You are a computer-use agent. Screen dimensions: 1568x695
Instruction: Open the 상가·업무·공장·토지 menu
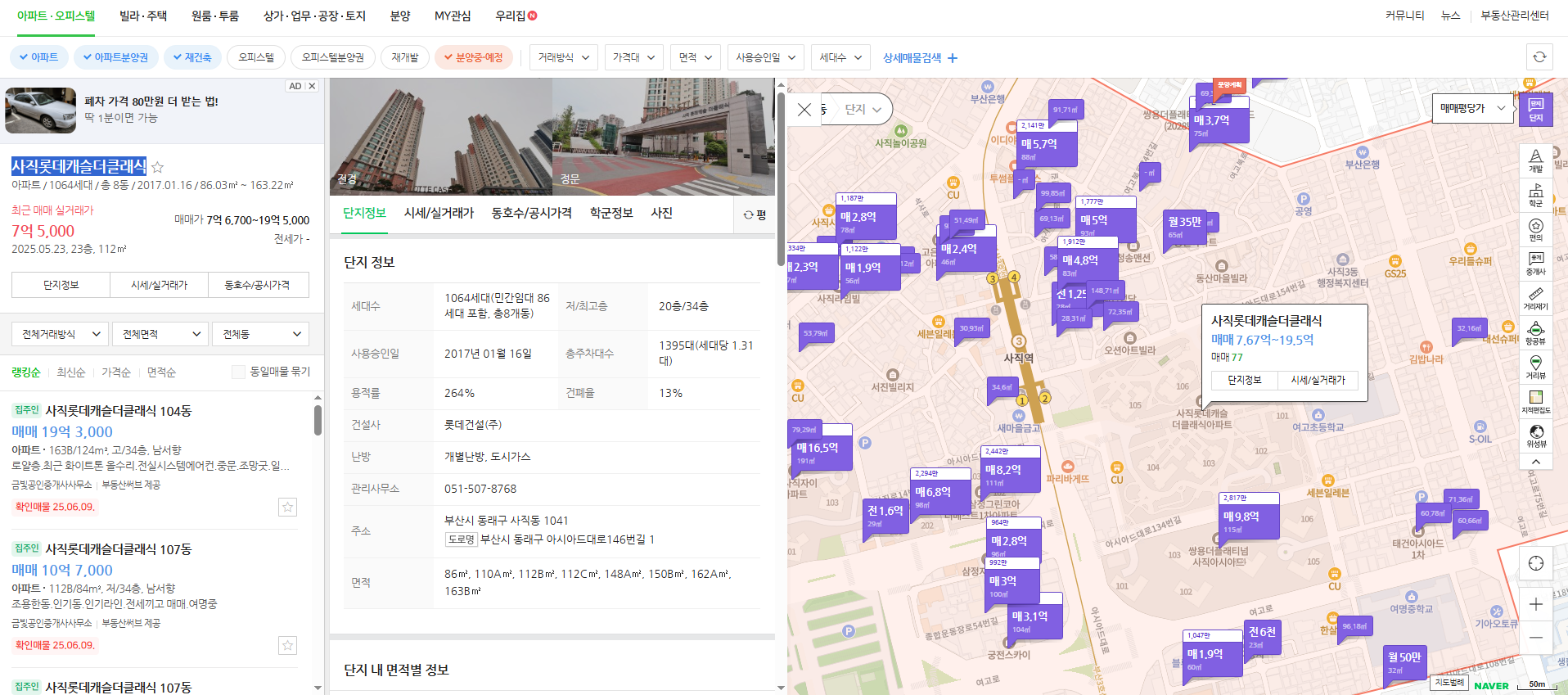point(314,16)
